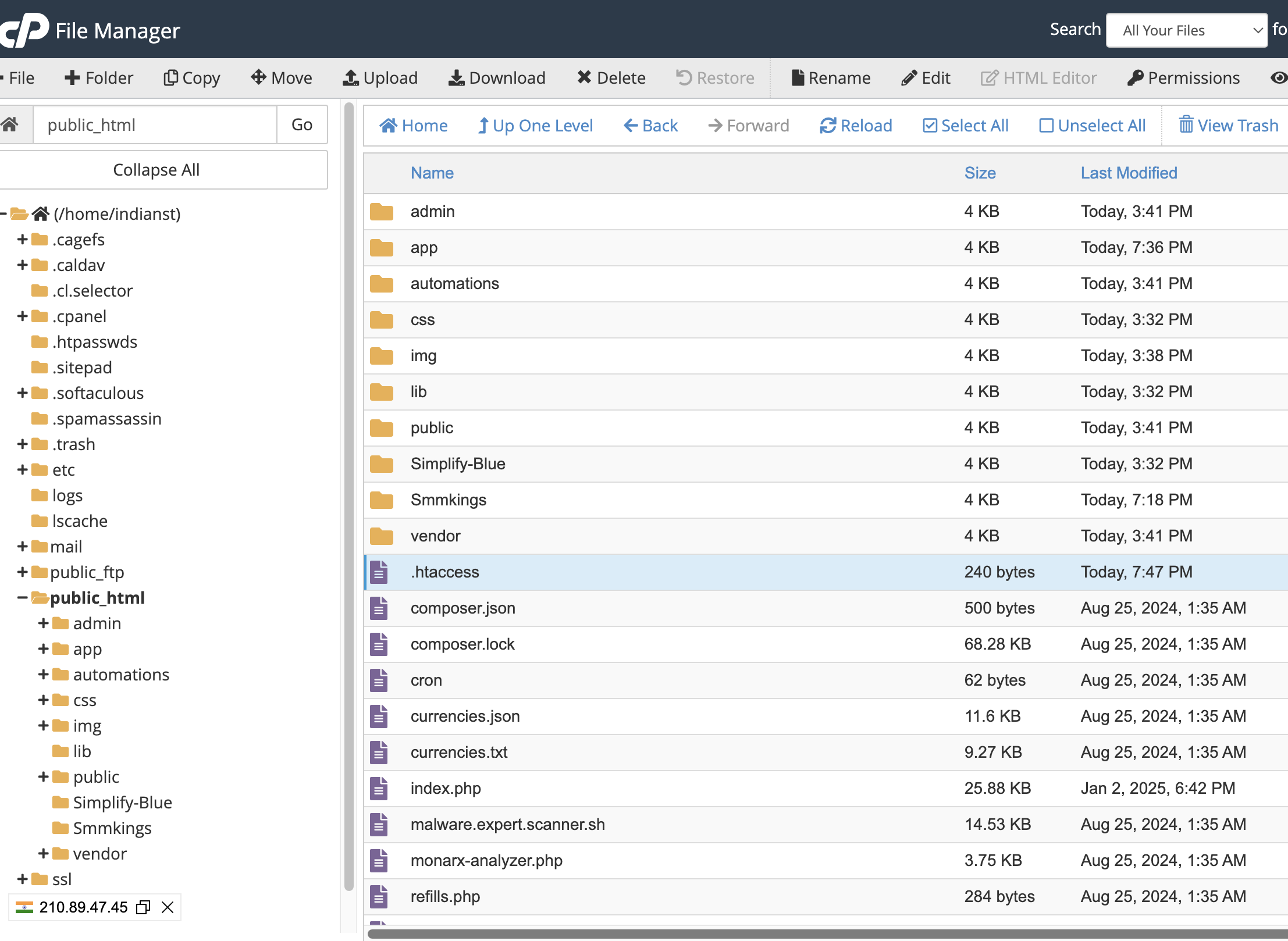1288x941 pixels.
Task: Click the home icon beside path field
Action: point(10,124)
